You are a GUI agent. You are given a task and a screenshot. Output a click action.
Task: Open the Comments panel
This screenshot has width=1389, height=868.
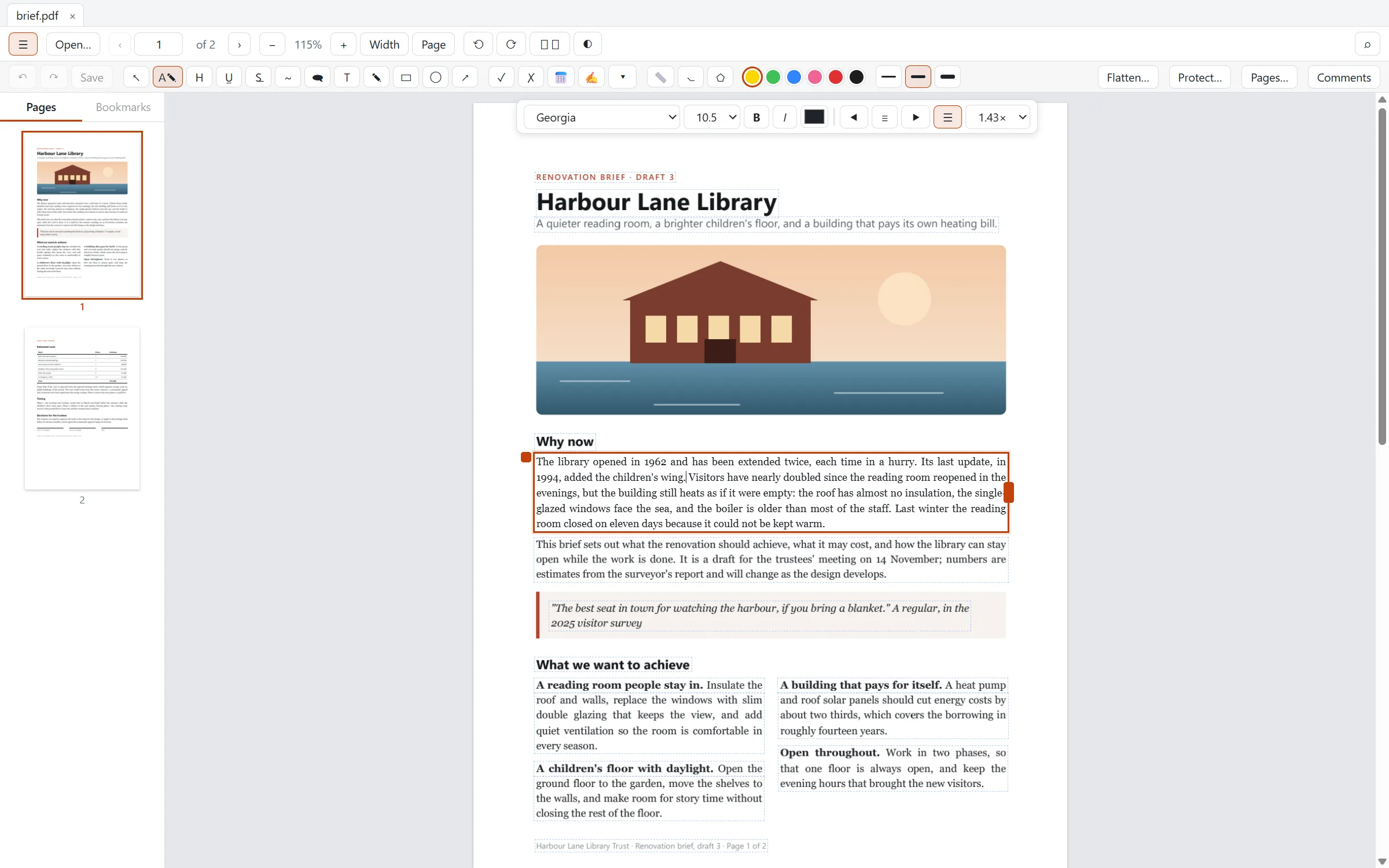[1343, 78]
